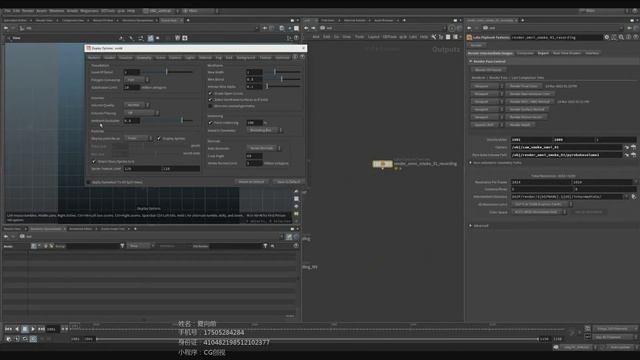640x360 pixels.
Task: Switch to the Background tab in Display Options
Action: click(246, 58)
